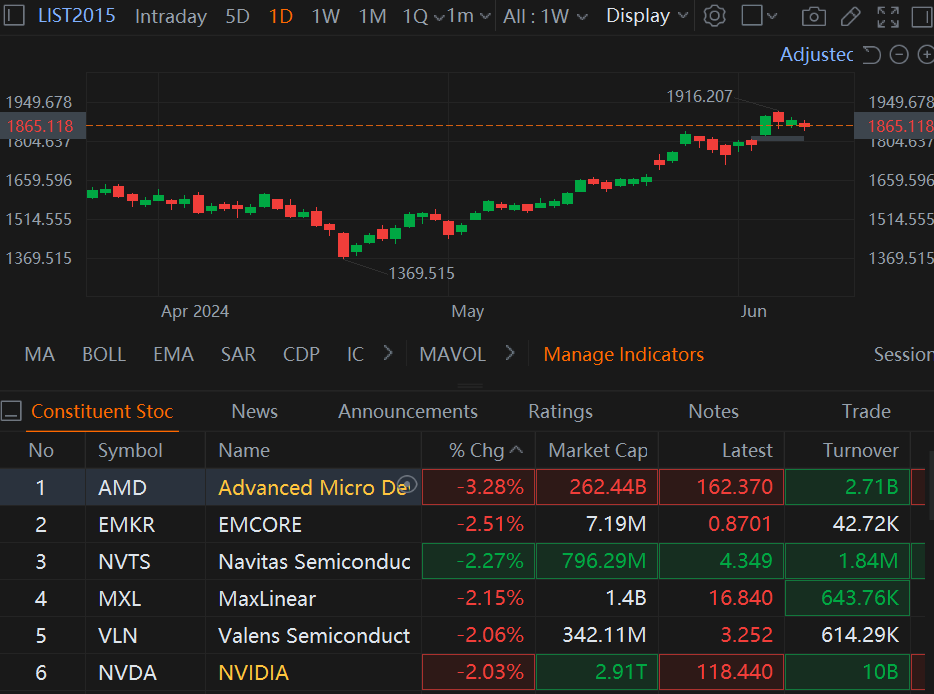This screenshot has height=694, width=934.
Task: Click the Navitas Semiconductor name
Action: coord(314,561)
